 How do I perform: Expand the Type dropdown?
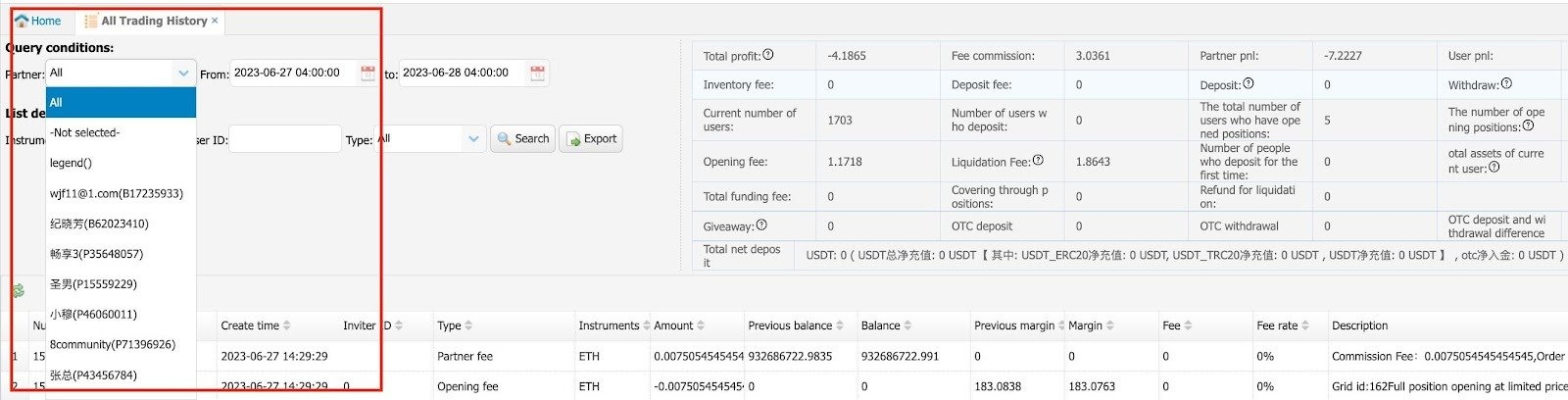(x=473, y=139)
